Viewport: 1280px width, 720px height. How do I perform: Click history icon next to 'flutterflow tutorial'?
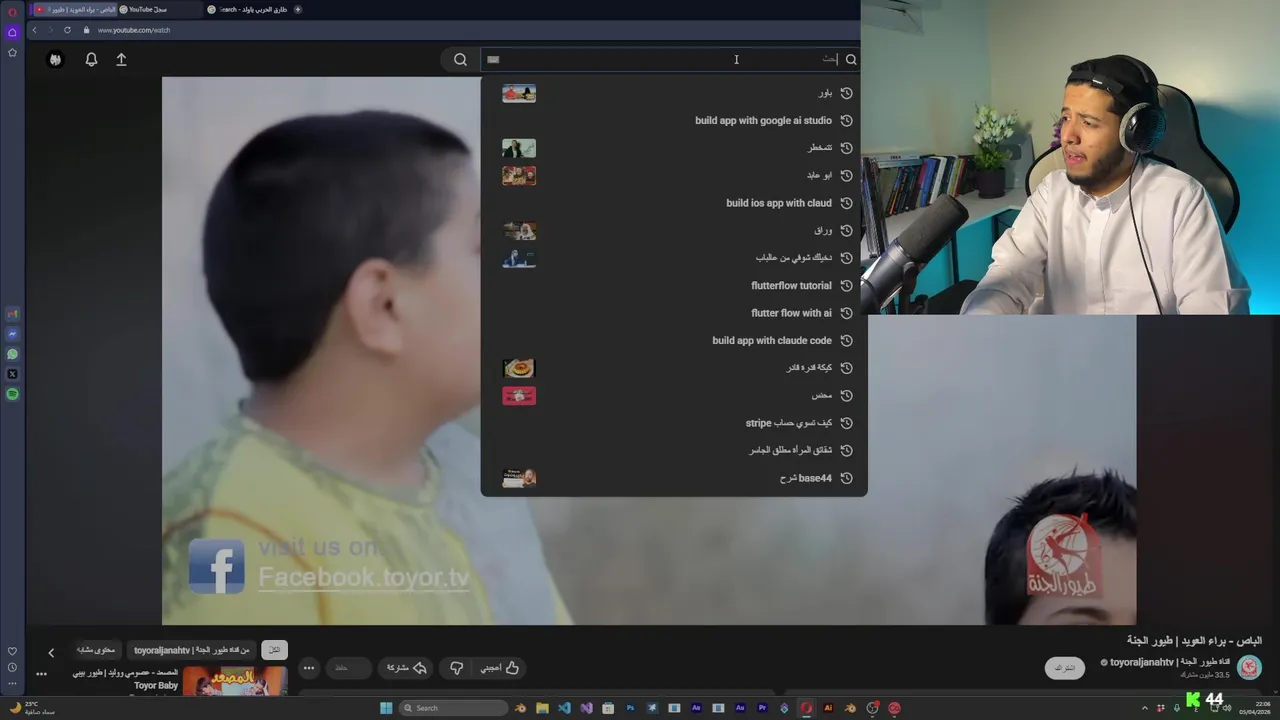(x=846, y=285)
